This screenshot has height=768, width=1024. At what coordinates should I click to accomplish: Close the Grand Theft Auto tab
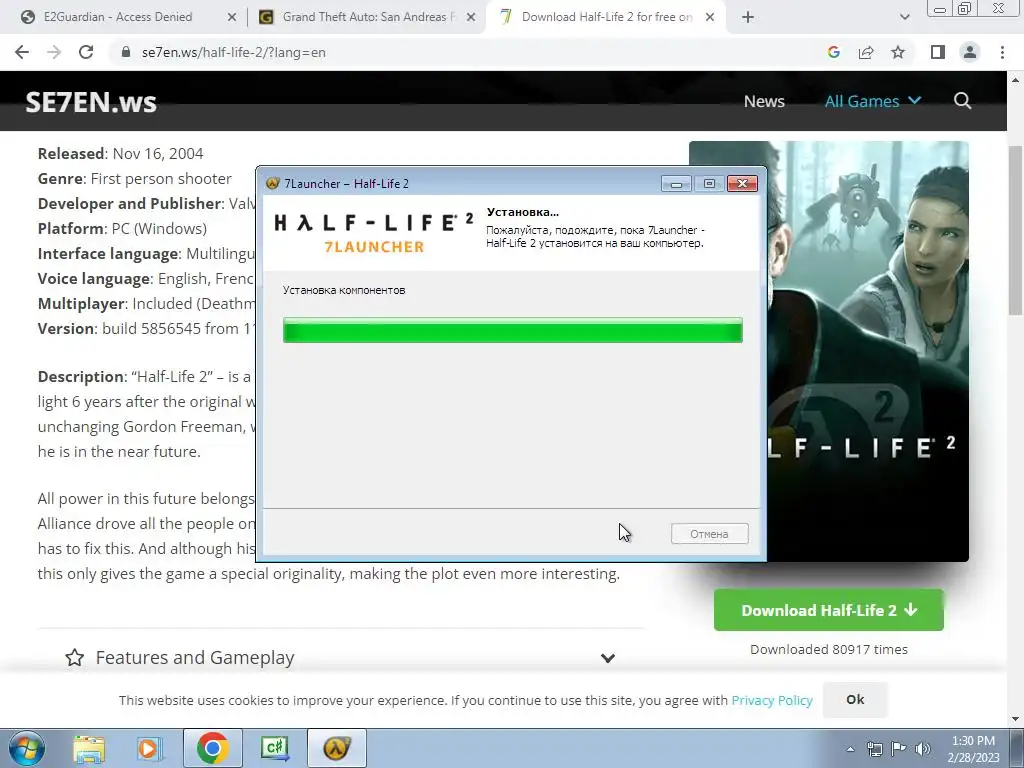coord(470,18)
